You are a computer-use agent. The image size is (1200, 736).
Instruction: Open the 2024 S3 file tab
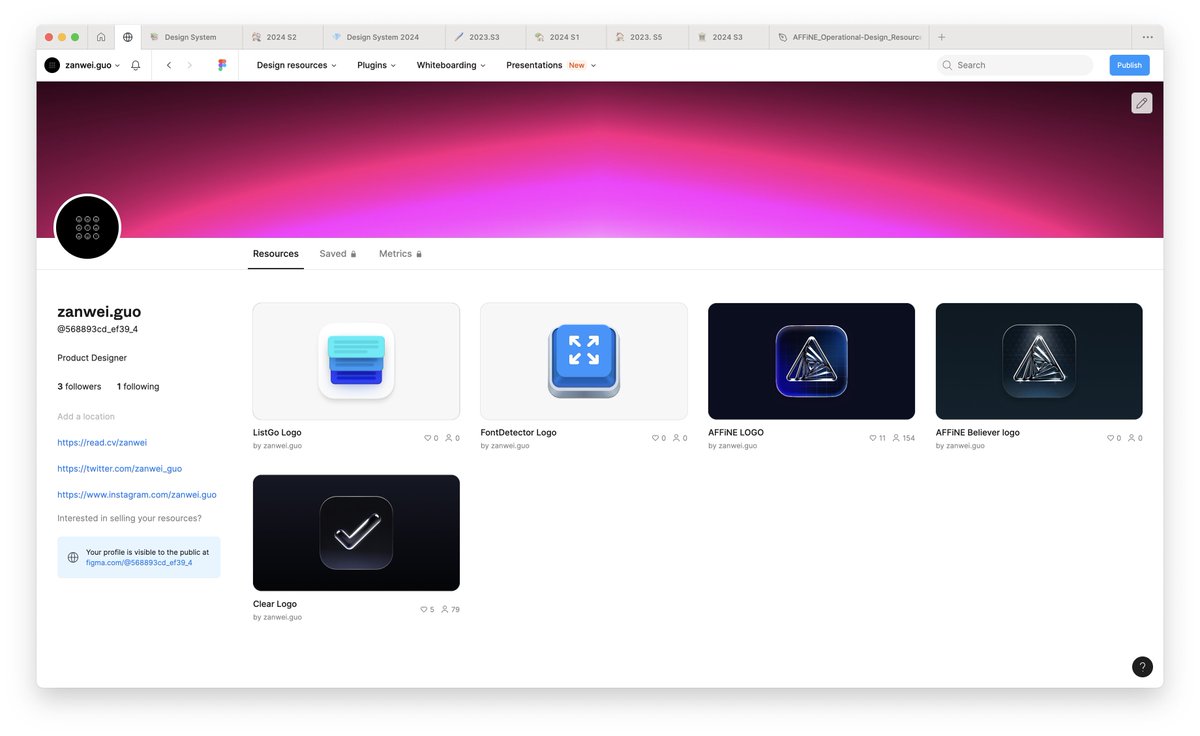(728, 37)
